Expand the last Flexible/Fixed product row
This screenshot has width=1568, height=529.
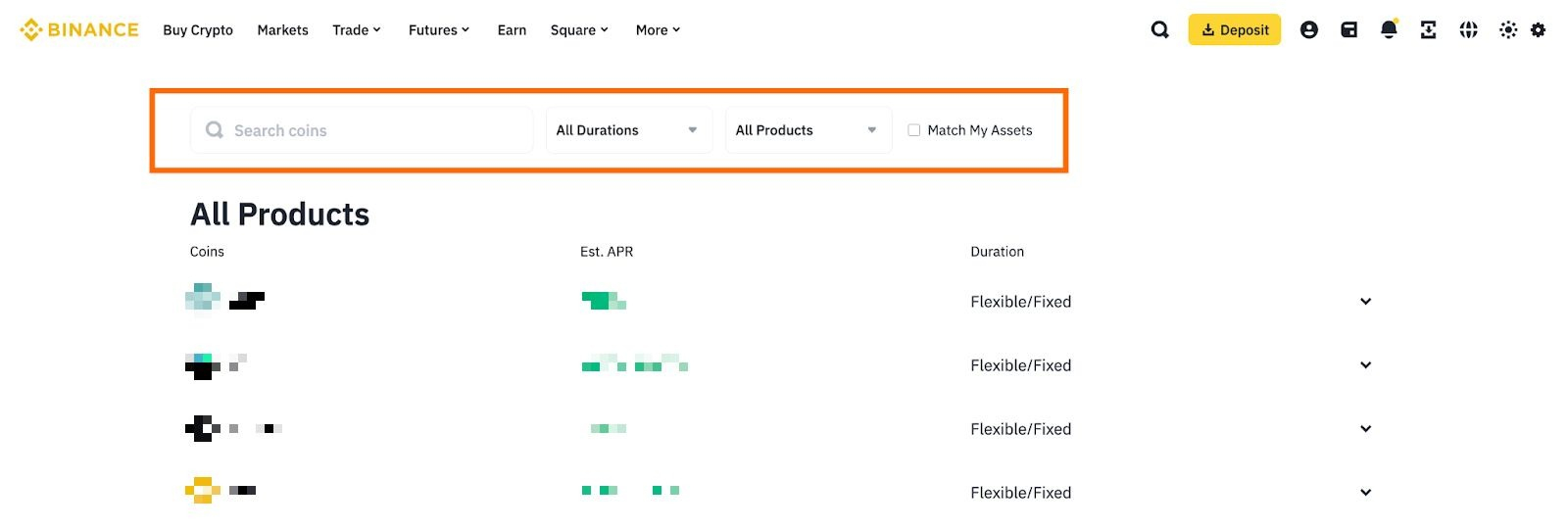pyautogui.click(x=1365, y=493)
